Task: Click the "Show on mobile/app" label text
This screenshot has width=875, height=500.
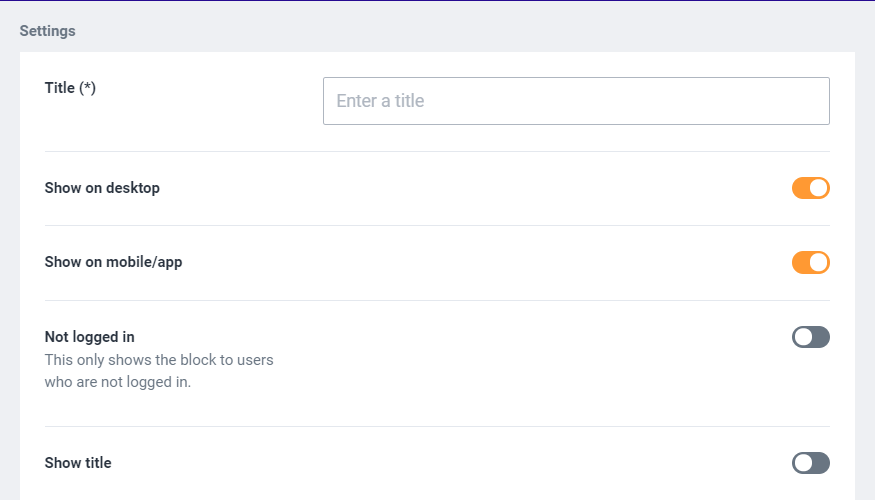Action: pos(113,262)
